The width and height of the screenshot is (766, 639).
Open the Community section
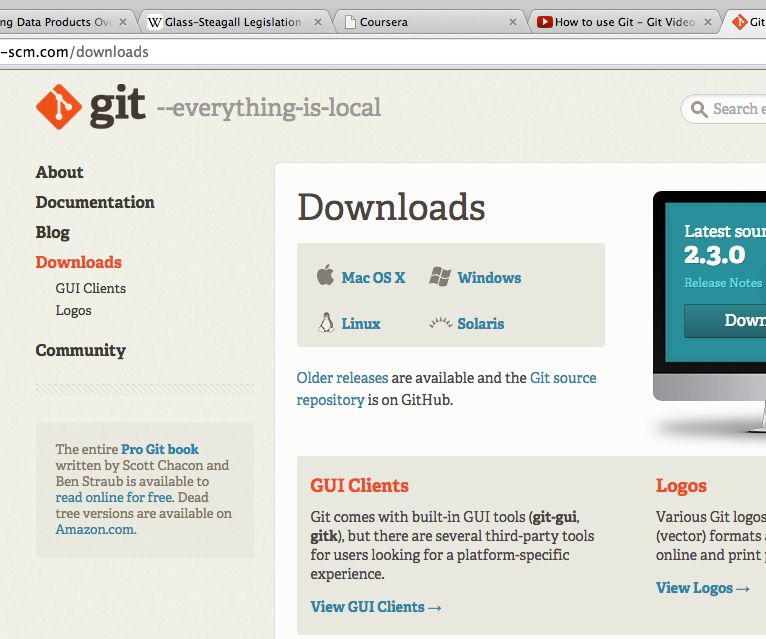(x=81, y=350)
